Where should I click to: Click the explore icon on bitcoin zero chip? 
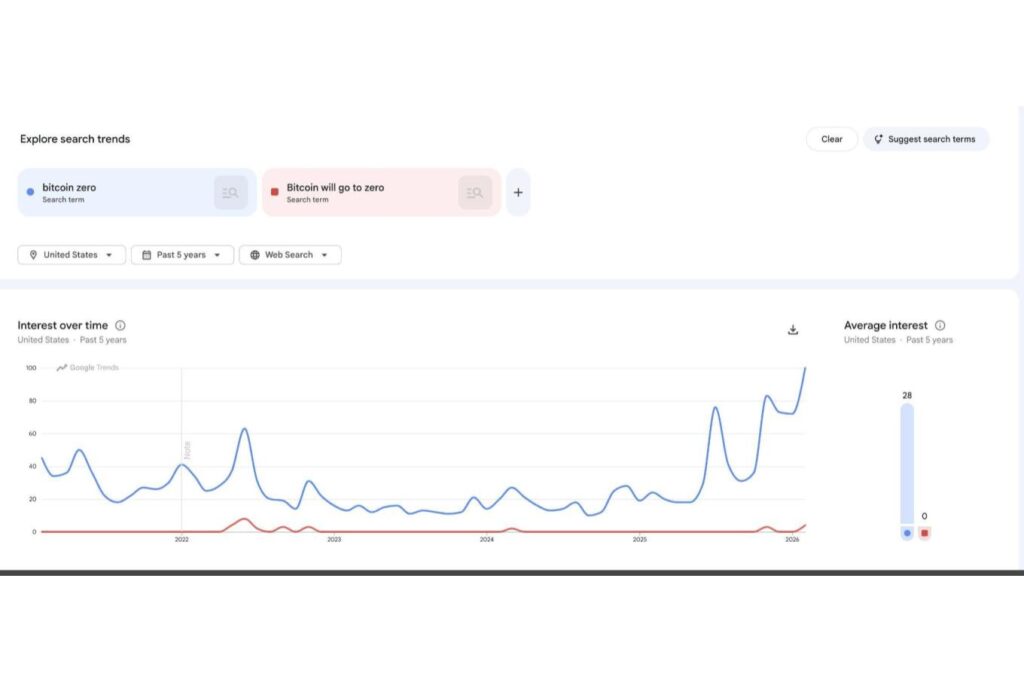click(231, 193)
